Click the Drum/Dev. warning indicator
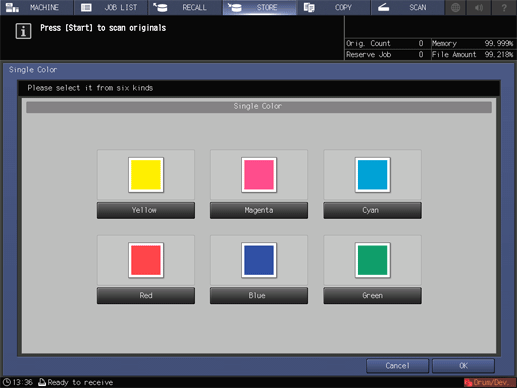 coord(489,382)
